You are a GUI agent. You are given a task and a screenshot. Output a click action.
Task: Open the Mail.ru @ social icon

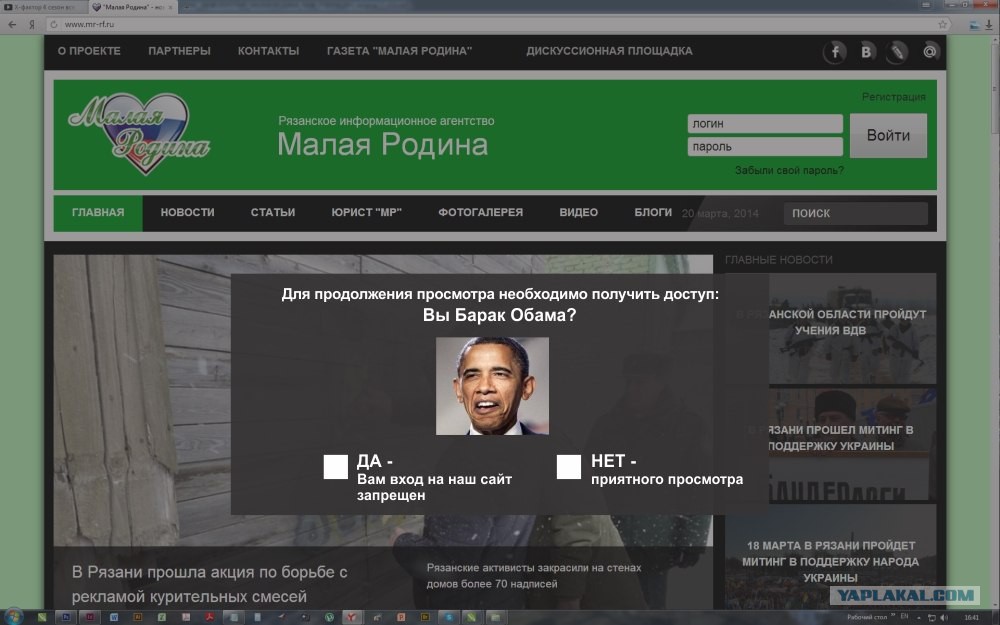click(x=930, y=51)
